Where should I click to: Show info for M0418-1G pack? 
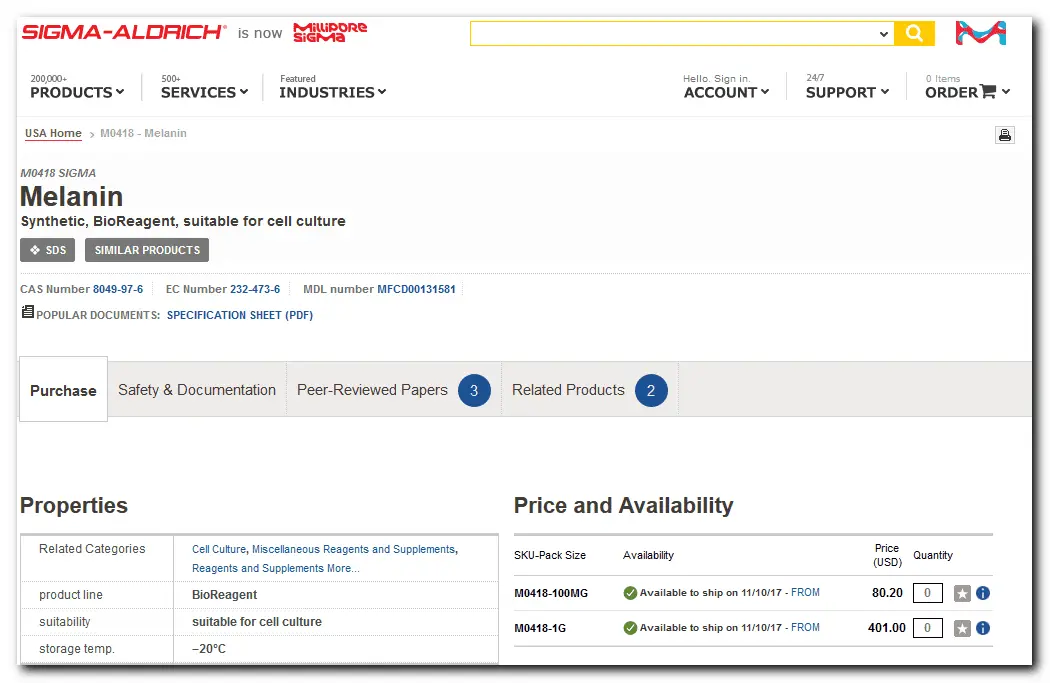coord(983,629)
